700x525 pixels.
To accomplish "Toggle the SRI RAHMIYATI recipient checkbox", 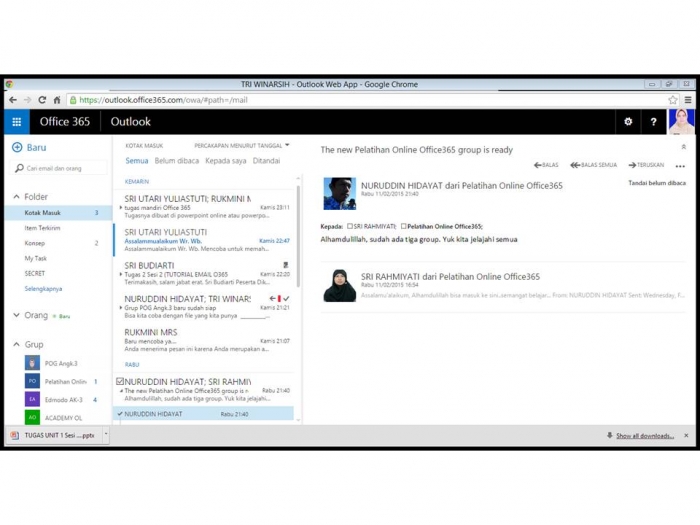I will pyautogui.click(x=350, y=226).
